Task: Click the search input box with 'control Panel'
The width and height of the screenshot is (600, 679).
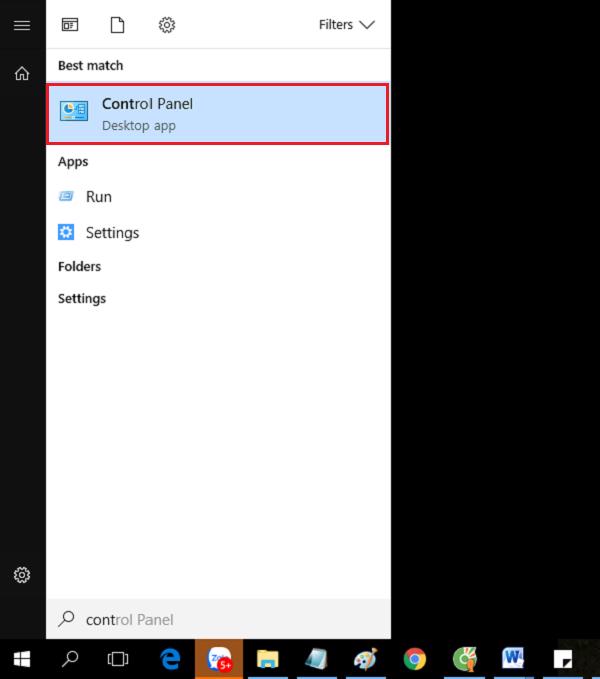Action: click(218, 619)
